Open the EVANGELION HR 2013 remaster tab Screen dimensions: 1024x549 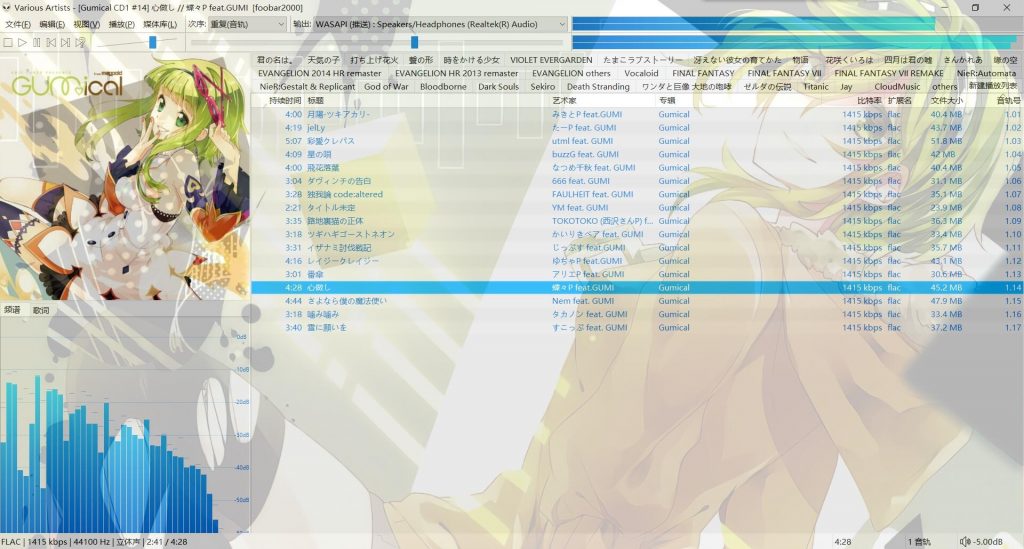pyautogui.click(x=456, y=73)
